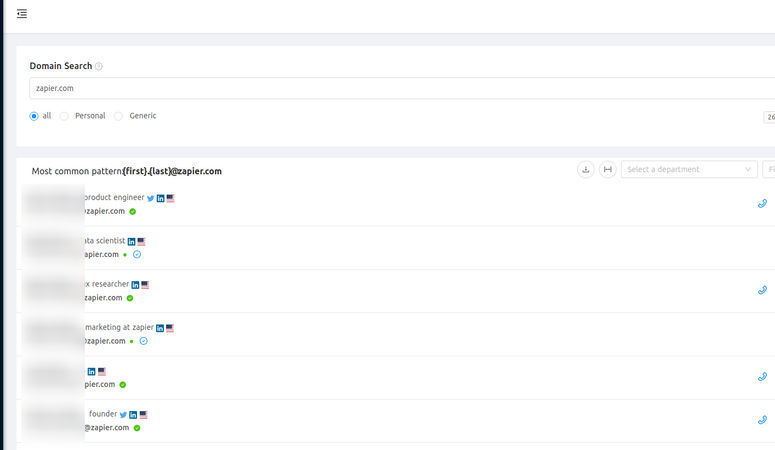Open LinkedIn icon in marketing at zapier row
Viewport: 775px width, 450px height.
[x=160, y=328]
